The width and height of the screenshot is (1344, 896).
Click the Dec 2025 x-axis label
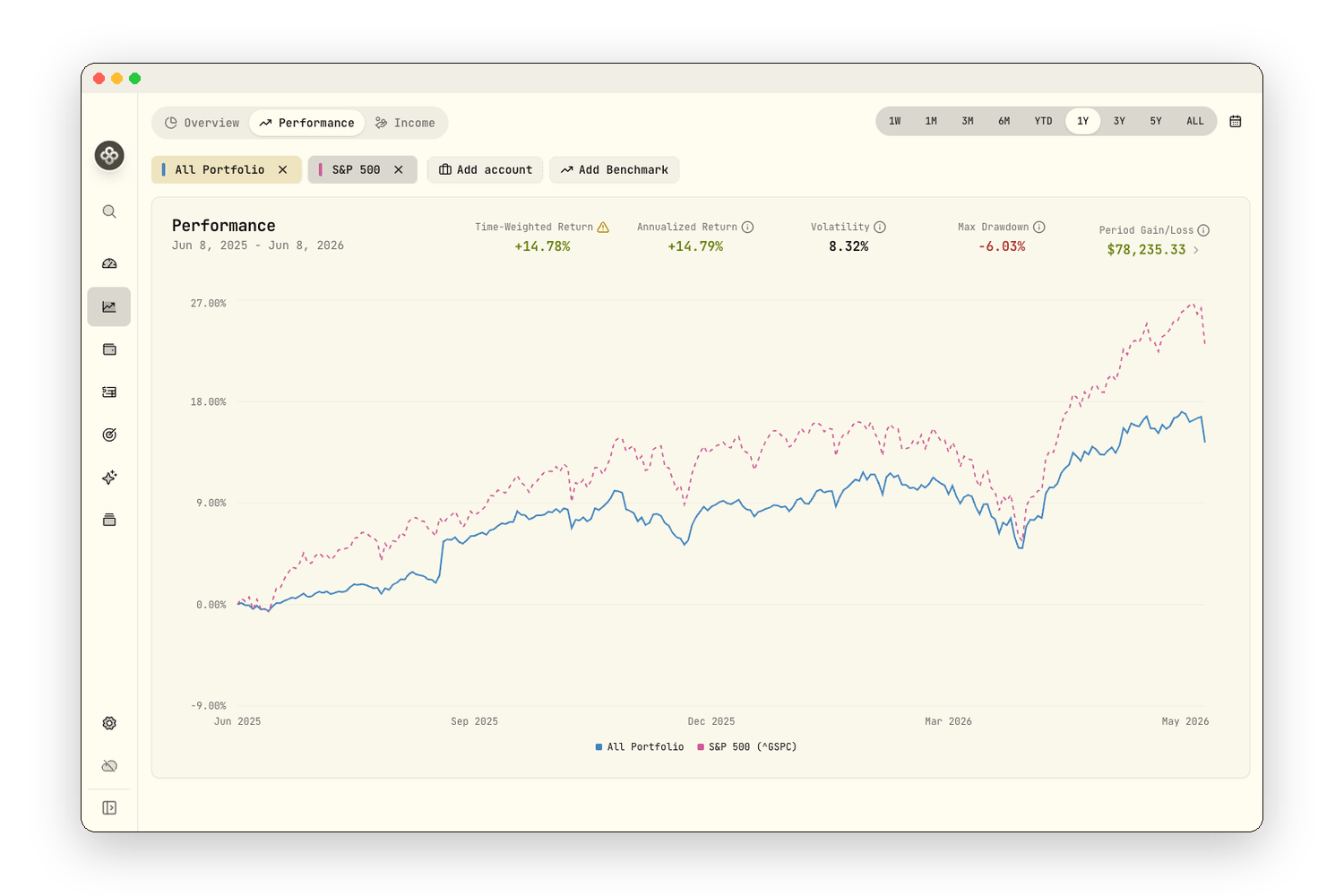point(711,721)
